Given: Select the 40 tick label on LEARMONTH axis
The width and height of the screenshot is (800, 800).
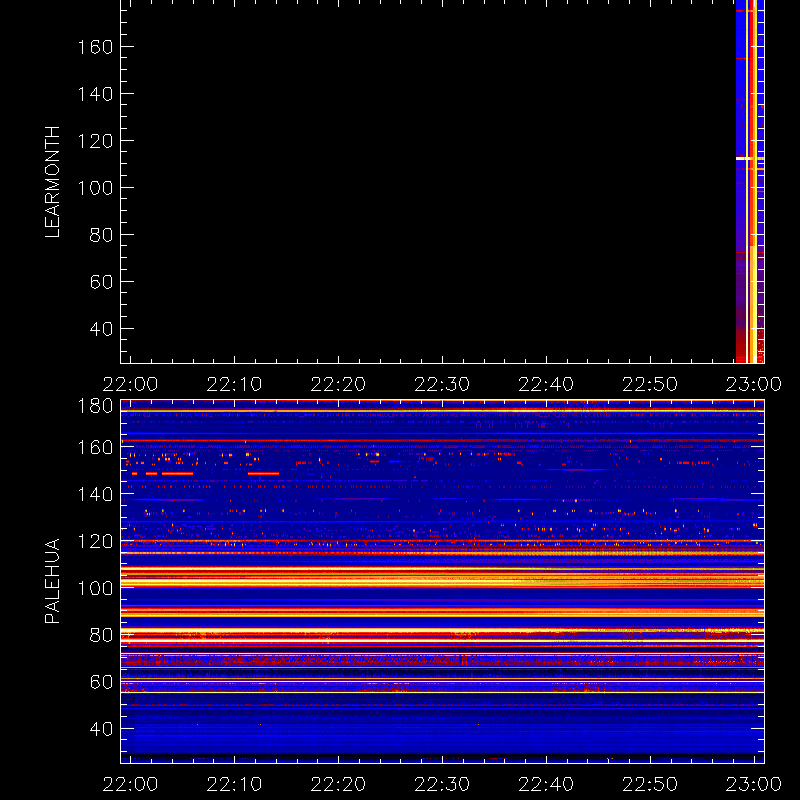Looking at the screenshot, I should (101, 329).
